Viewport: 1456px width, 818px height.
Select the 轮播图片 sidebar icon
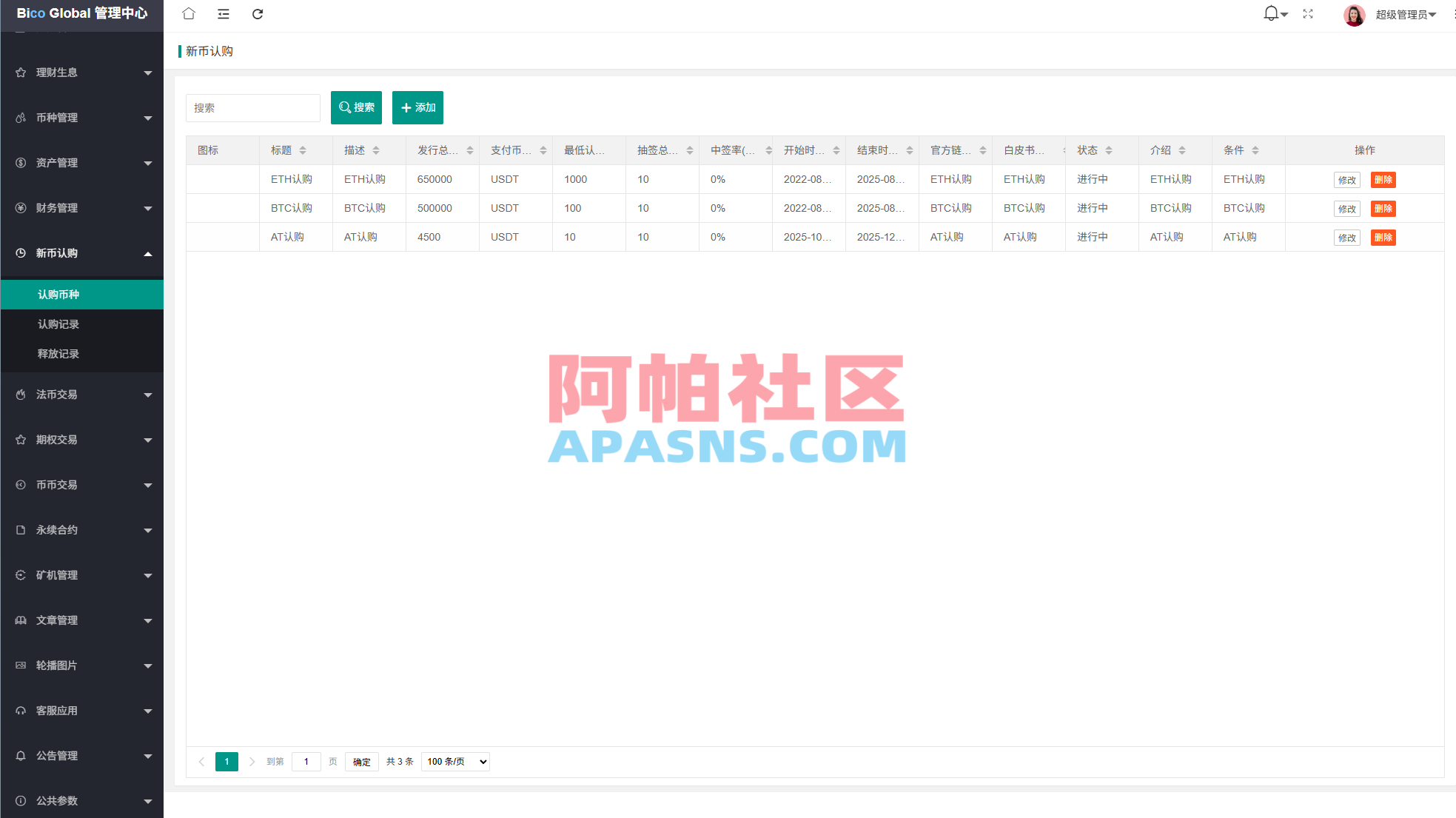(x=20, y=666)
